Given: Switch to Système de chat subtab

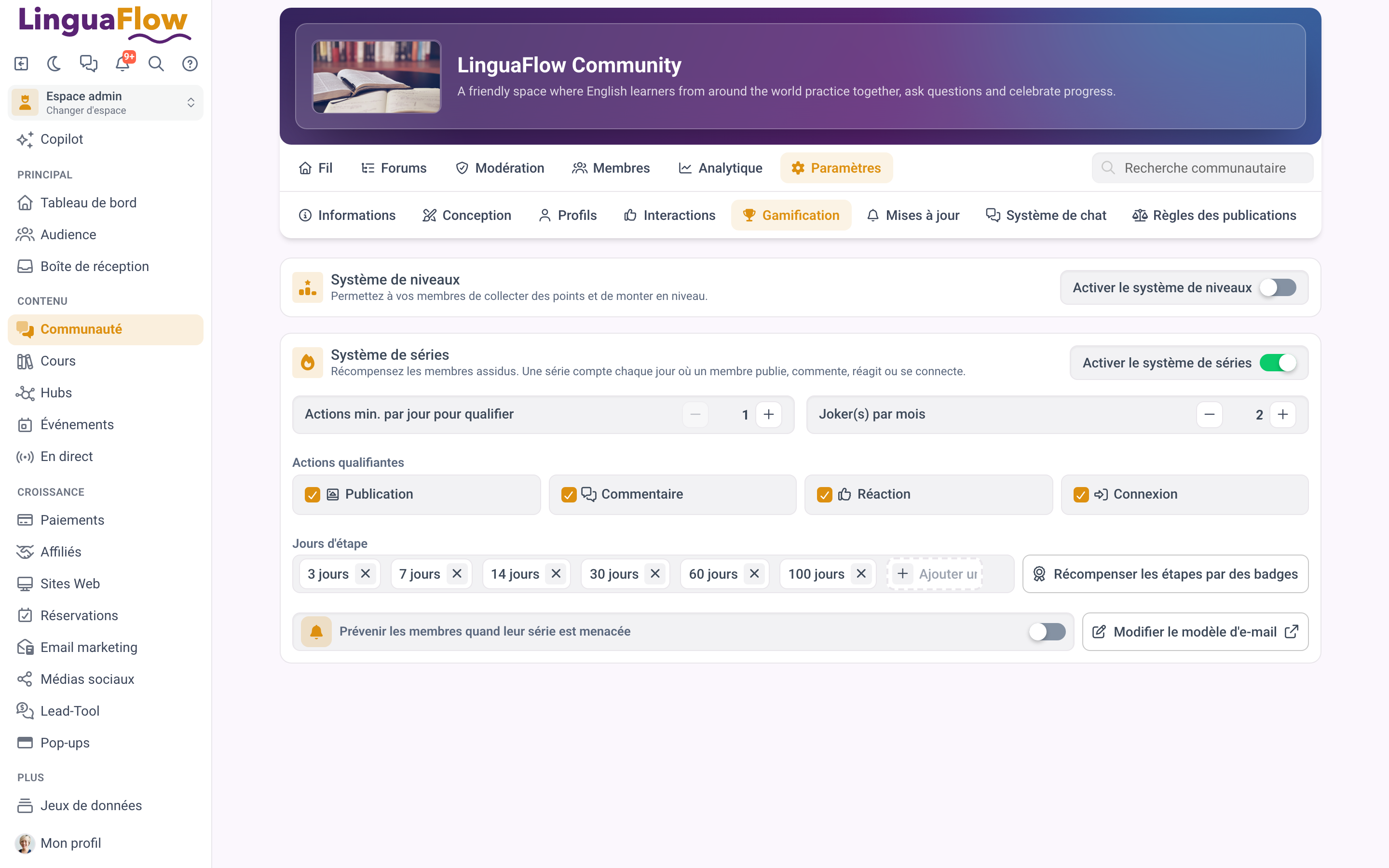Looking at the screenshot, I should coord(1046,215).
